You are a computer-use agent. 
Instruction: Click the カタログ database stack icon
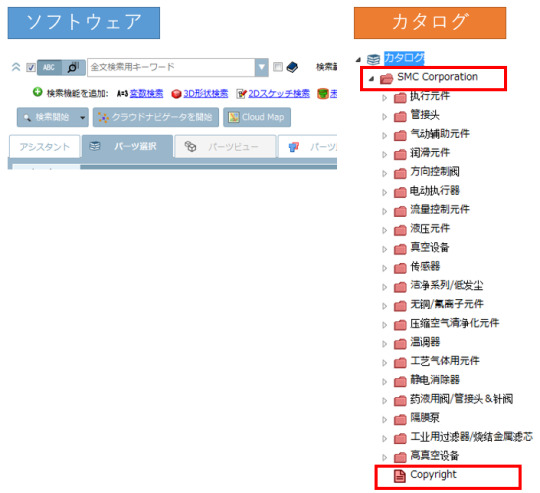coord(373,59)
